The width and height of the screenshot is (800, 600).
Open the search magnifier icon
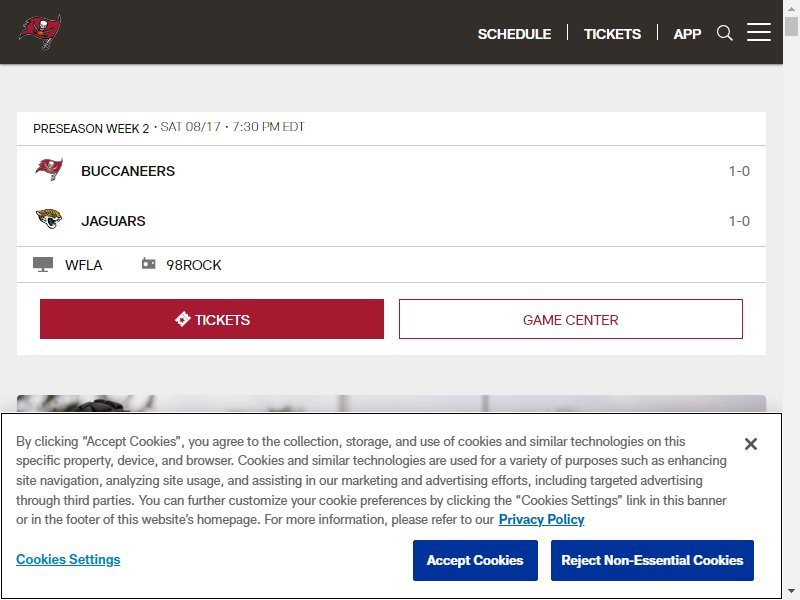click(724, 33)
